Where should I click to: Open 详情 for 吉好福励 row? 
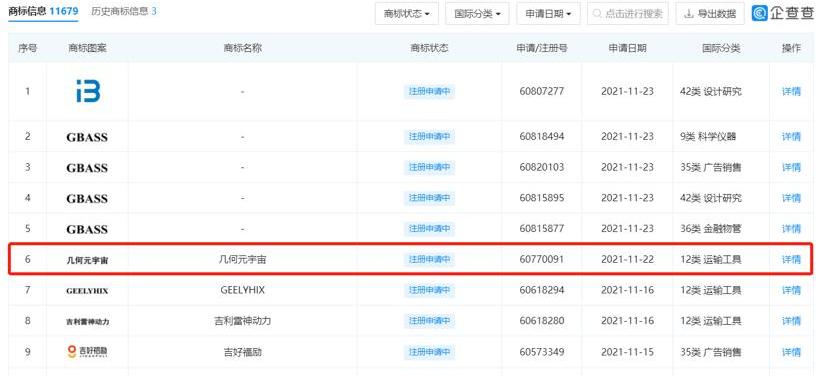791,352
